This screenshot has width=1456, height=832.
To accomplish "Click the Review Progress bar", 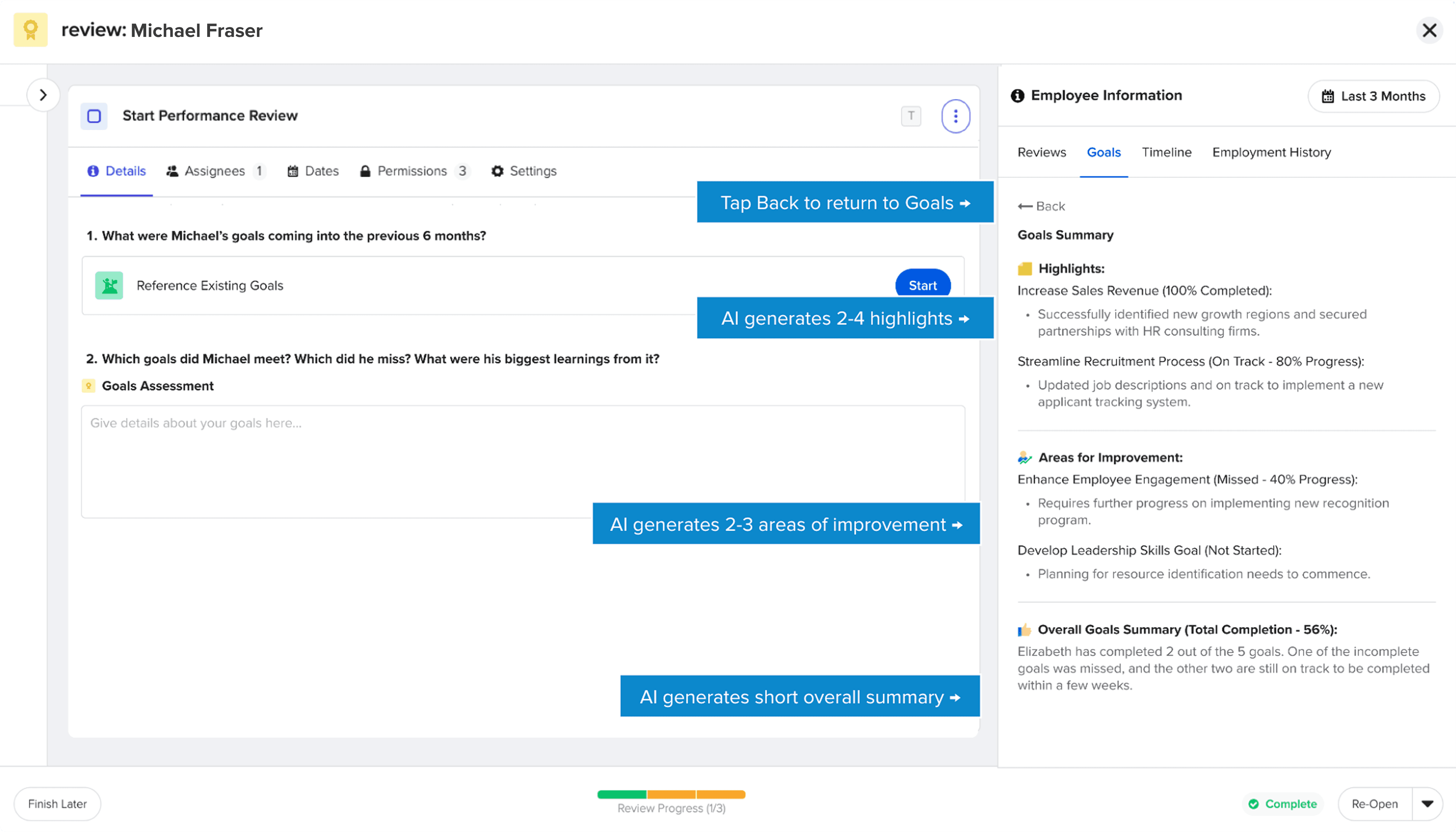I will (671, 794).
